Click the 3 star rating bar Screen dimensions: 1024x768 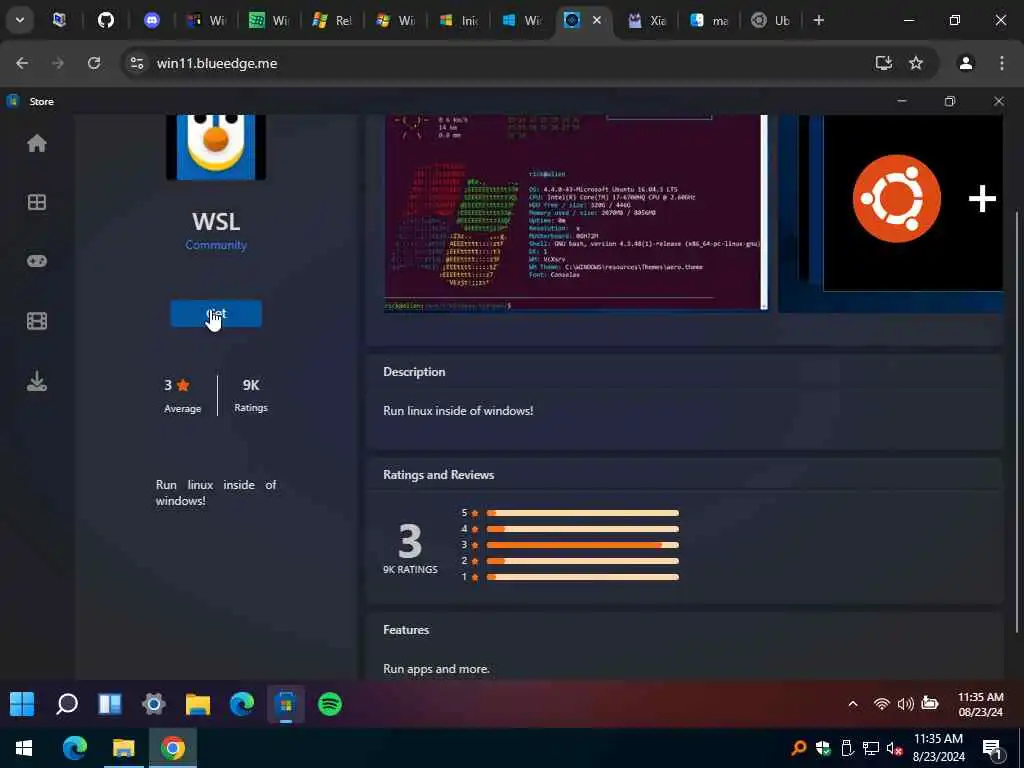point(583,545)
